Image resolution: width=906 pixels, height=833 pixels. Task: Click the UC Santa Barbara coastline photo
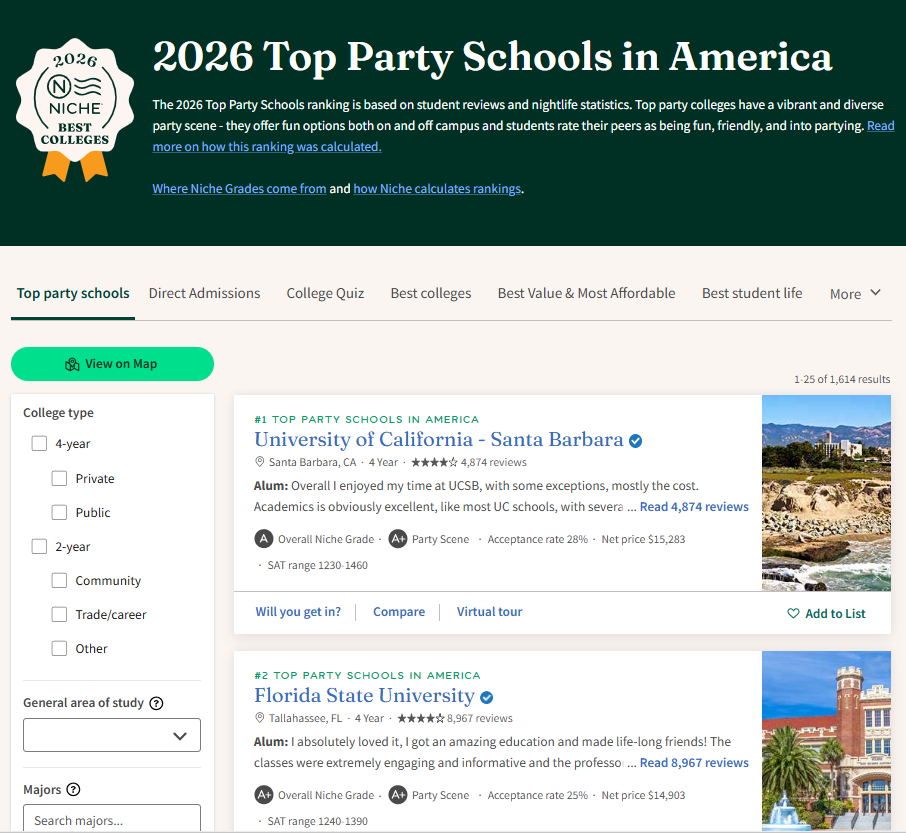click(826, 492)
